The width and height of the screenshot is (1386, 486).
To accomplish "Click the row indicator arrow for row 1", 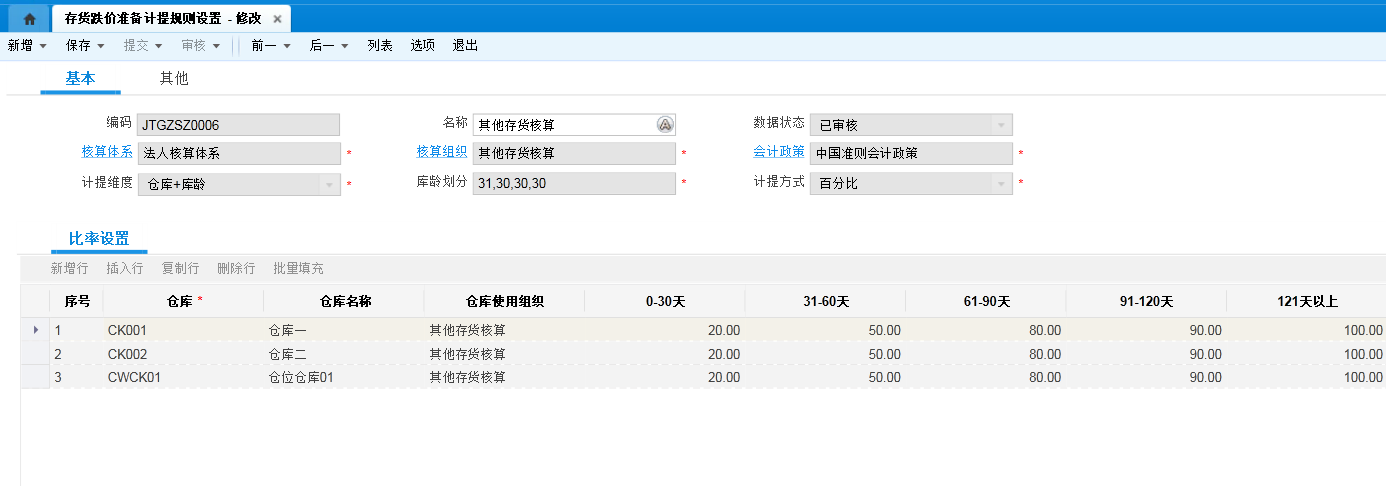I will 36,329.
